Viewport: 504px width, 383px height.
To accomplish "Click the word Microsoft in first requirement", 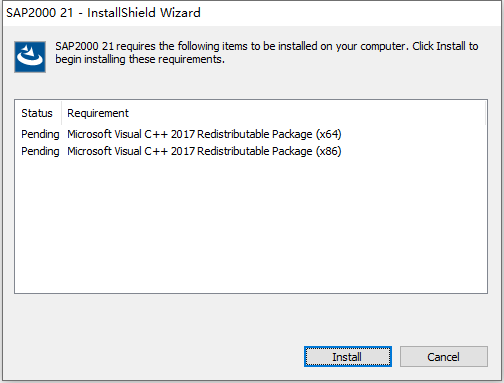I will (x=89, y=134).
